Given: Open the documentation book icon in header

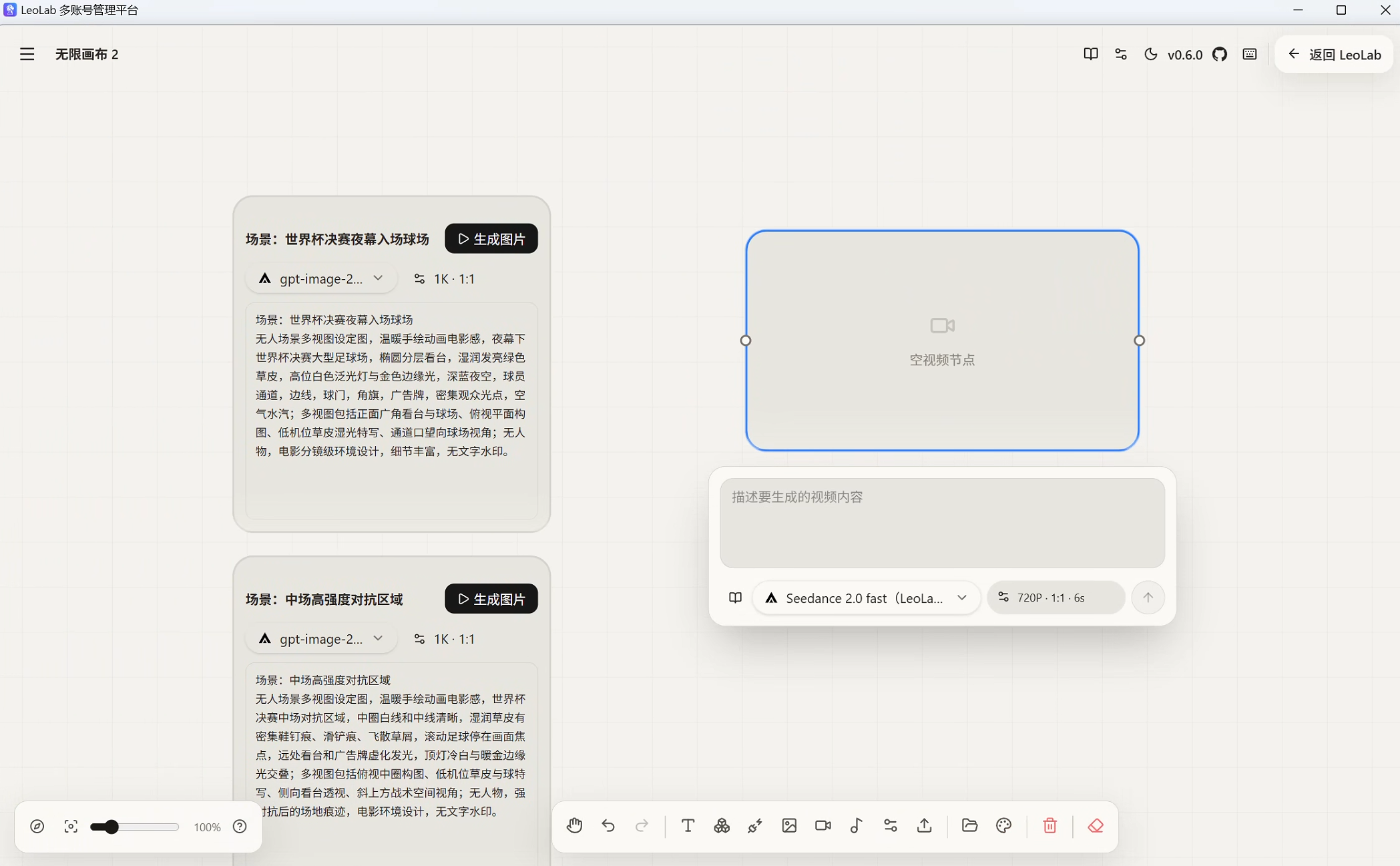Looking at the screenshot, I should tap(1090, 54).
